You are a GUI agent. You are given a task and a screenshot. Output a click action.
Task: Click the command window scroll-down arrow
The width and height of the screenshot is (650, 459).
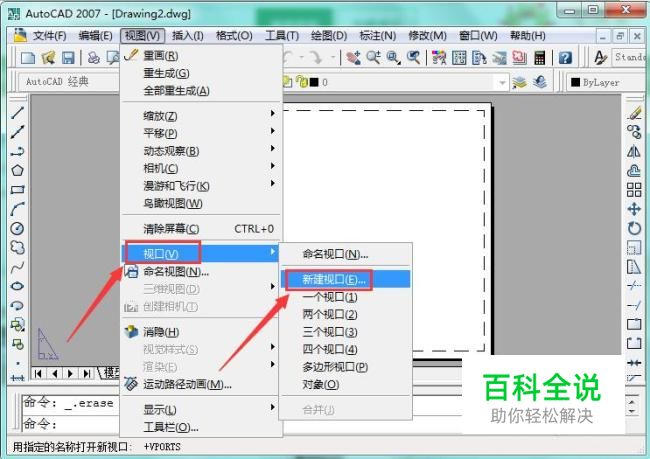pos(632,410)
